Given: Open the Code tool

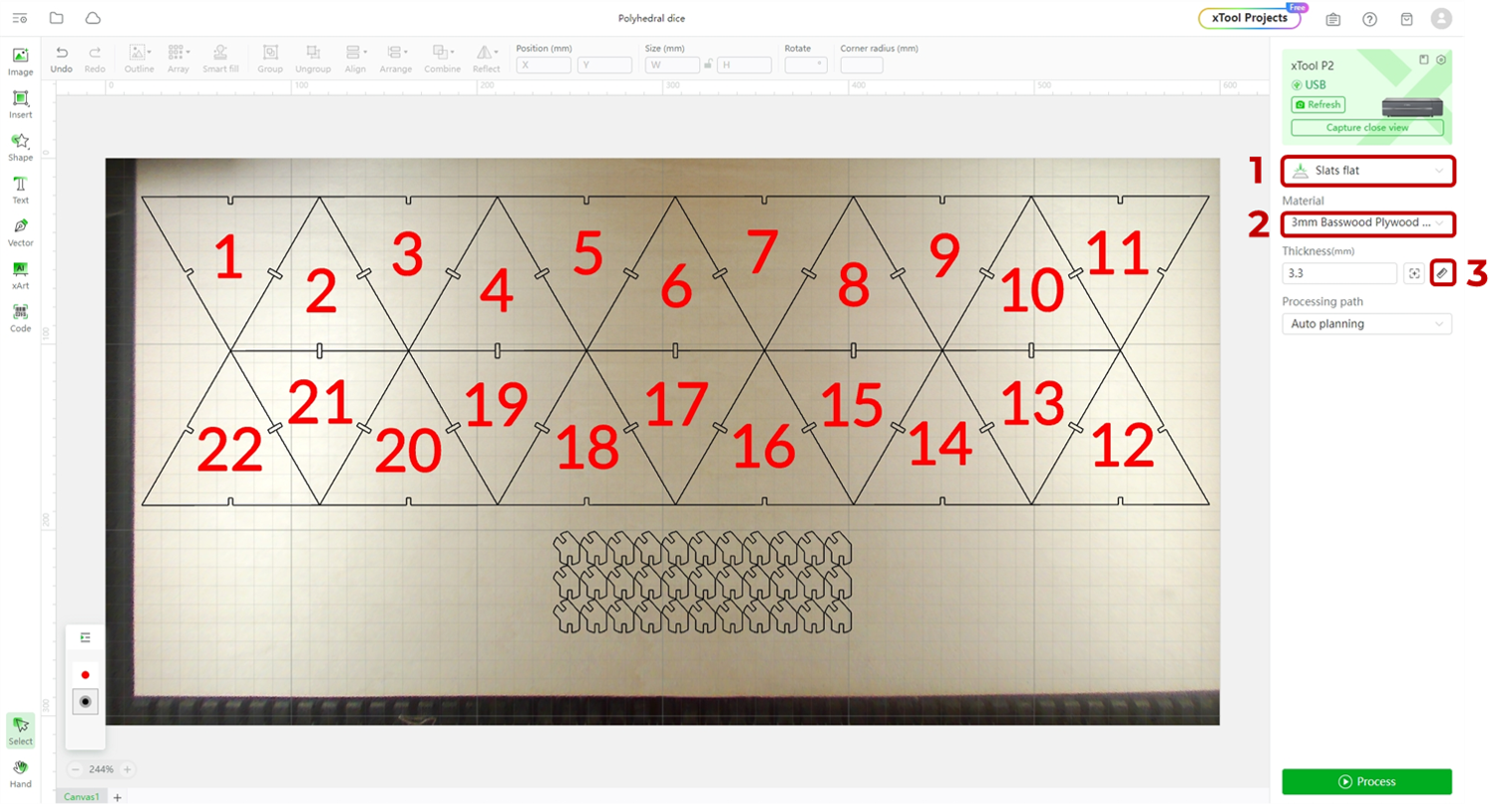Looking at the screenshot, I should pyautogui.click(x=20, y=318).
